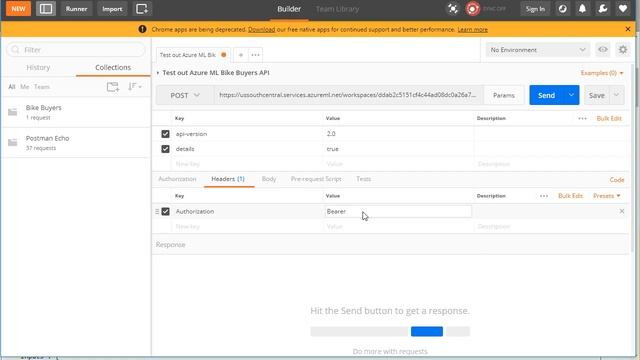Click the Sign In button
This screenshot has width=640, height=360.
(535, 9)
